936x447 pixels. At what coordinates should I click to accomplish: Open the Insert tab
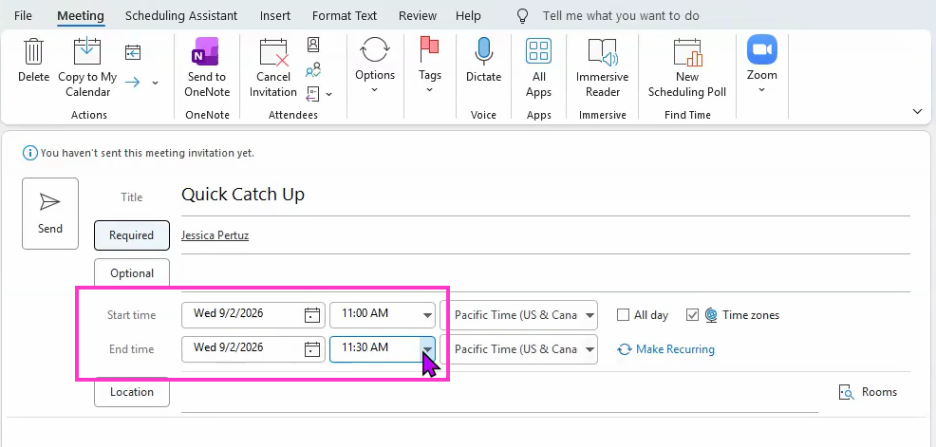(275, 16)
